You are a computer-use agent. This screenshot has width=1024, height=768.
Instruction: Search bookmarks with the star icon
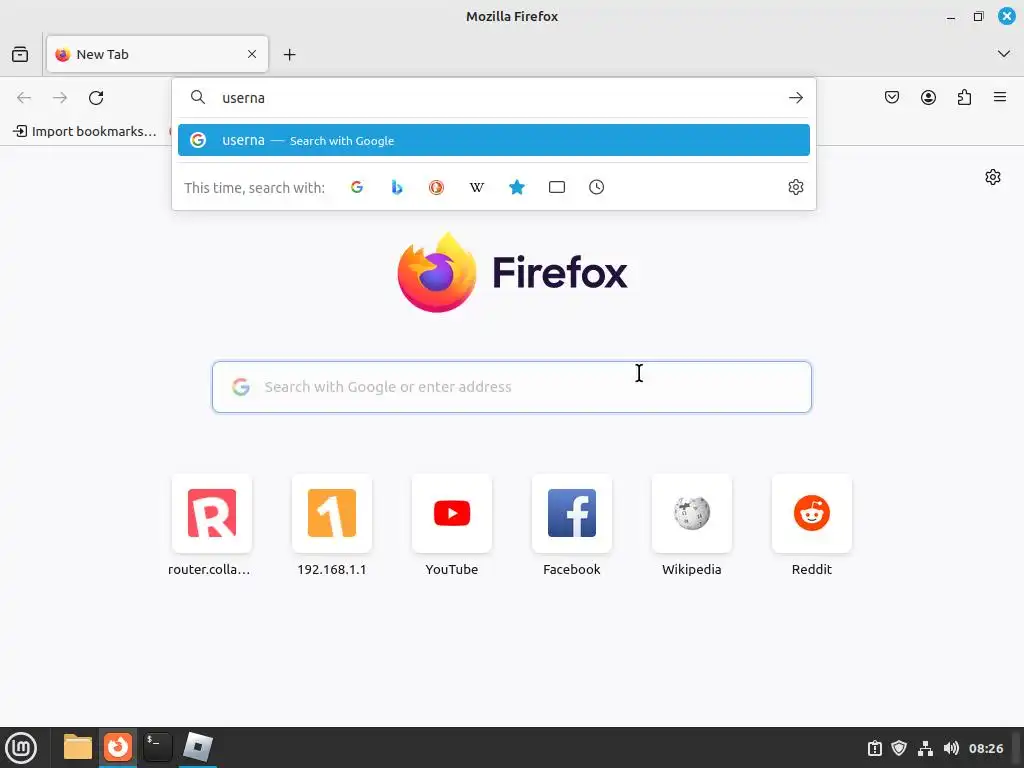517,187
